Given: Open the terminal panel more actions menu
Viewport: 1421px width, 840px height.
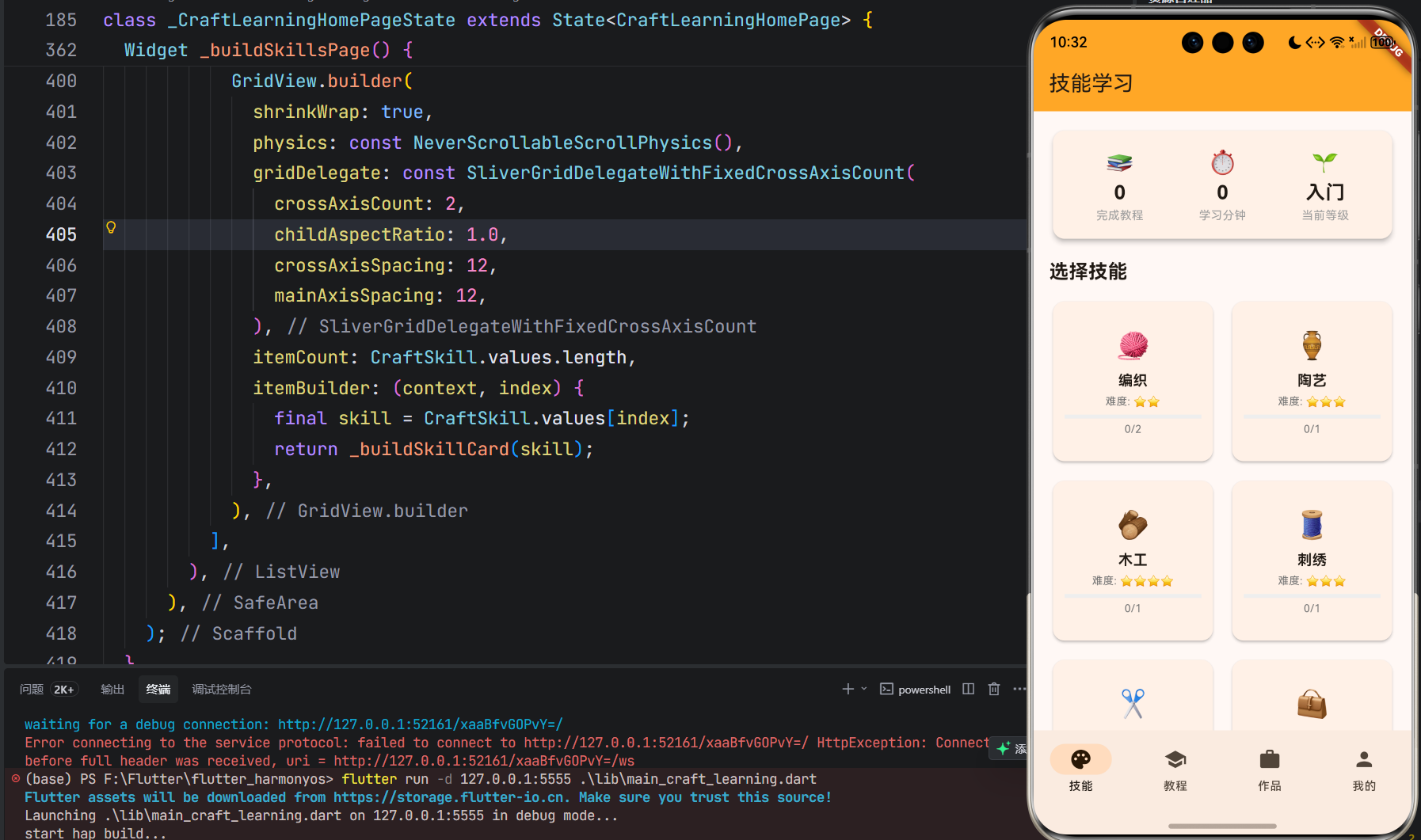Looking at the screenshot, I should pos(1019,689).
